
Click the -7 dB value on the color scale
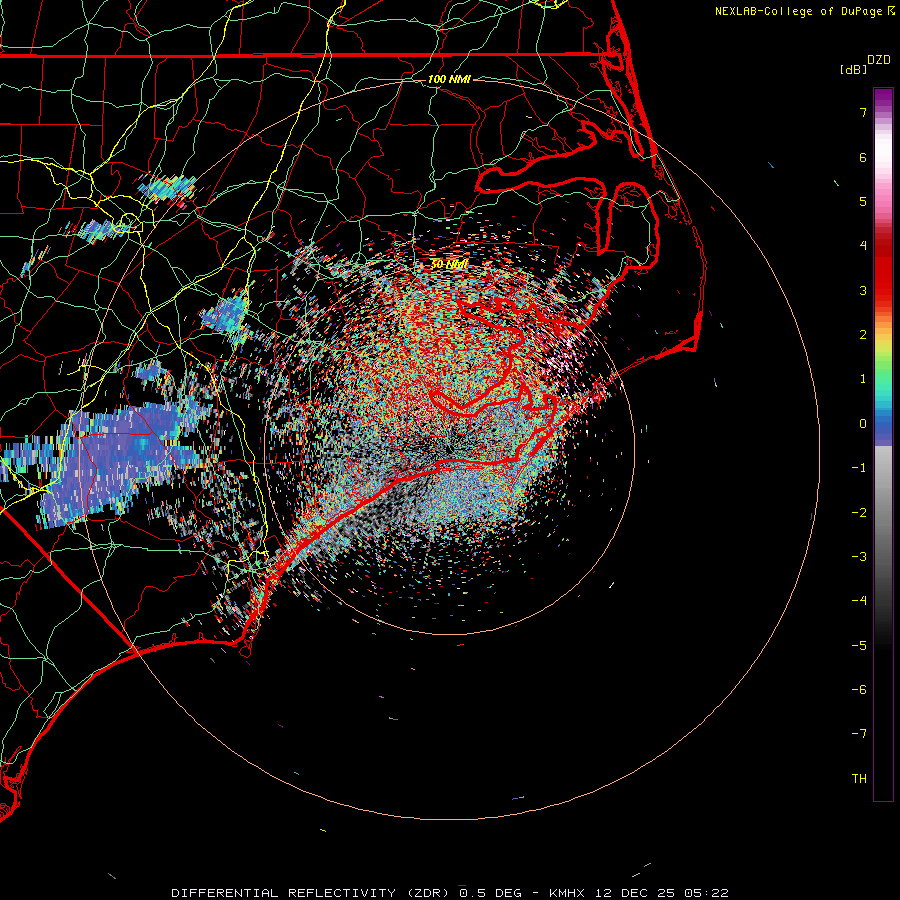(859, 734)
